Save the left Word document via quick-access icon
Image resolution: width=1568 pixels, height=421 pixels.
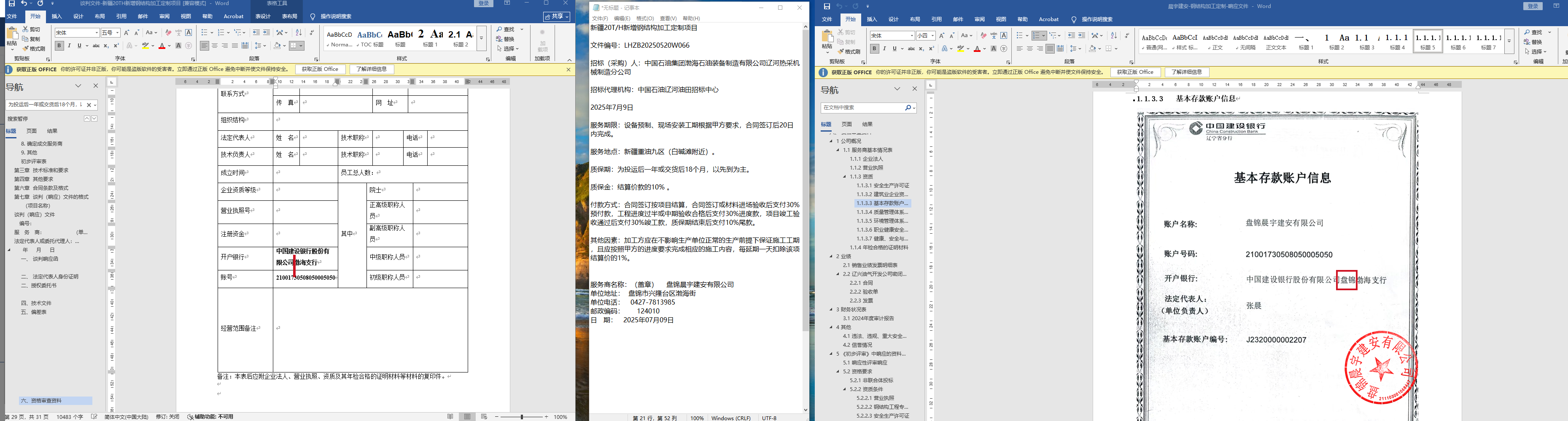click(x=11, y=4)
